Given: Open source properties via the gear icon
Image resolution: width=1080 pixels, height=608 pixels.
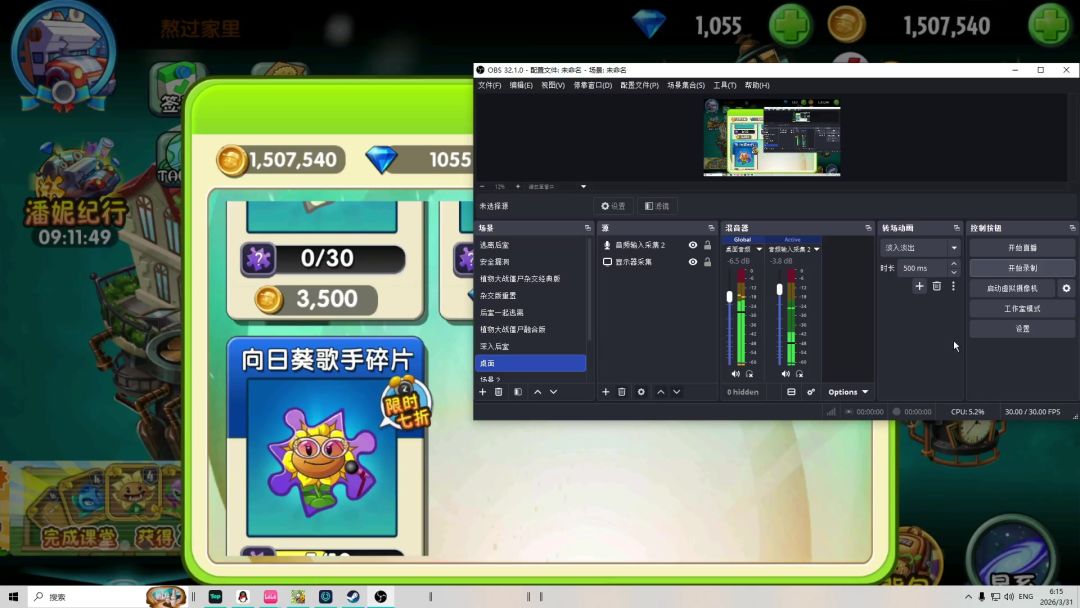Looking at the screenshot, I should (x=641, y=392).
